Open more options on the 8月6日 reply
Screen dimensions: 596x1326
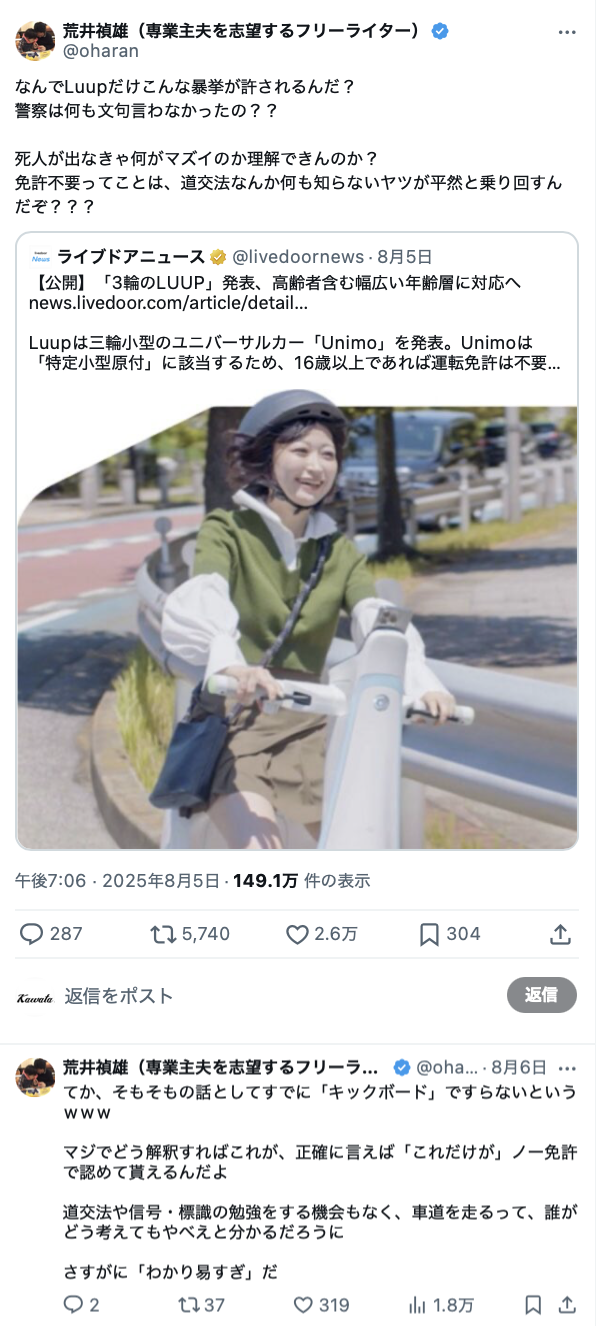(x=568, y=1067)
